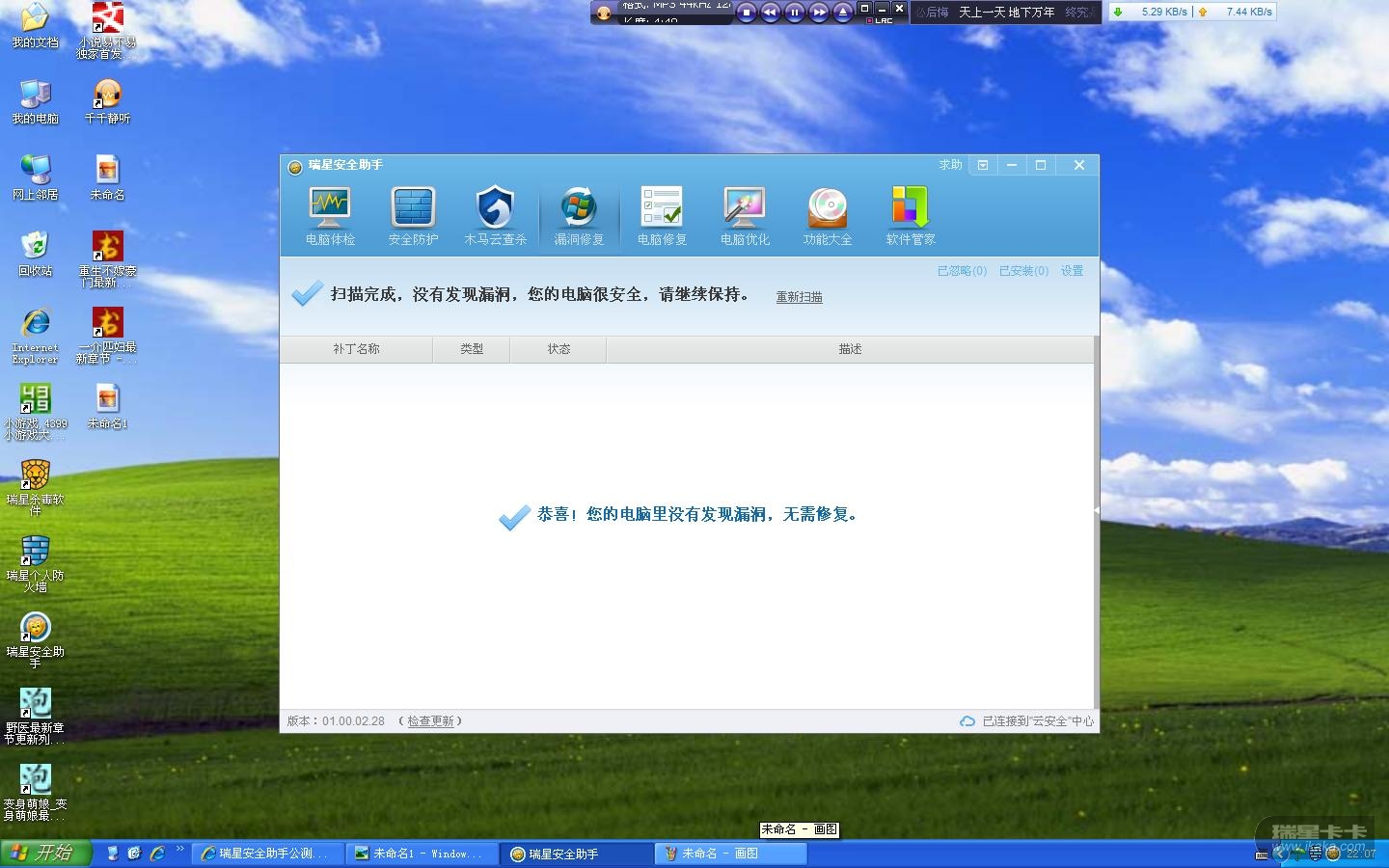
Task: Select the 瑞星安全助手 desktop shortcut
Action: tap(35, 640)
